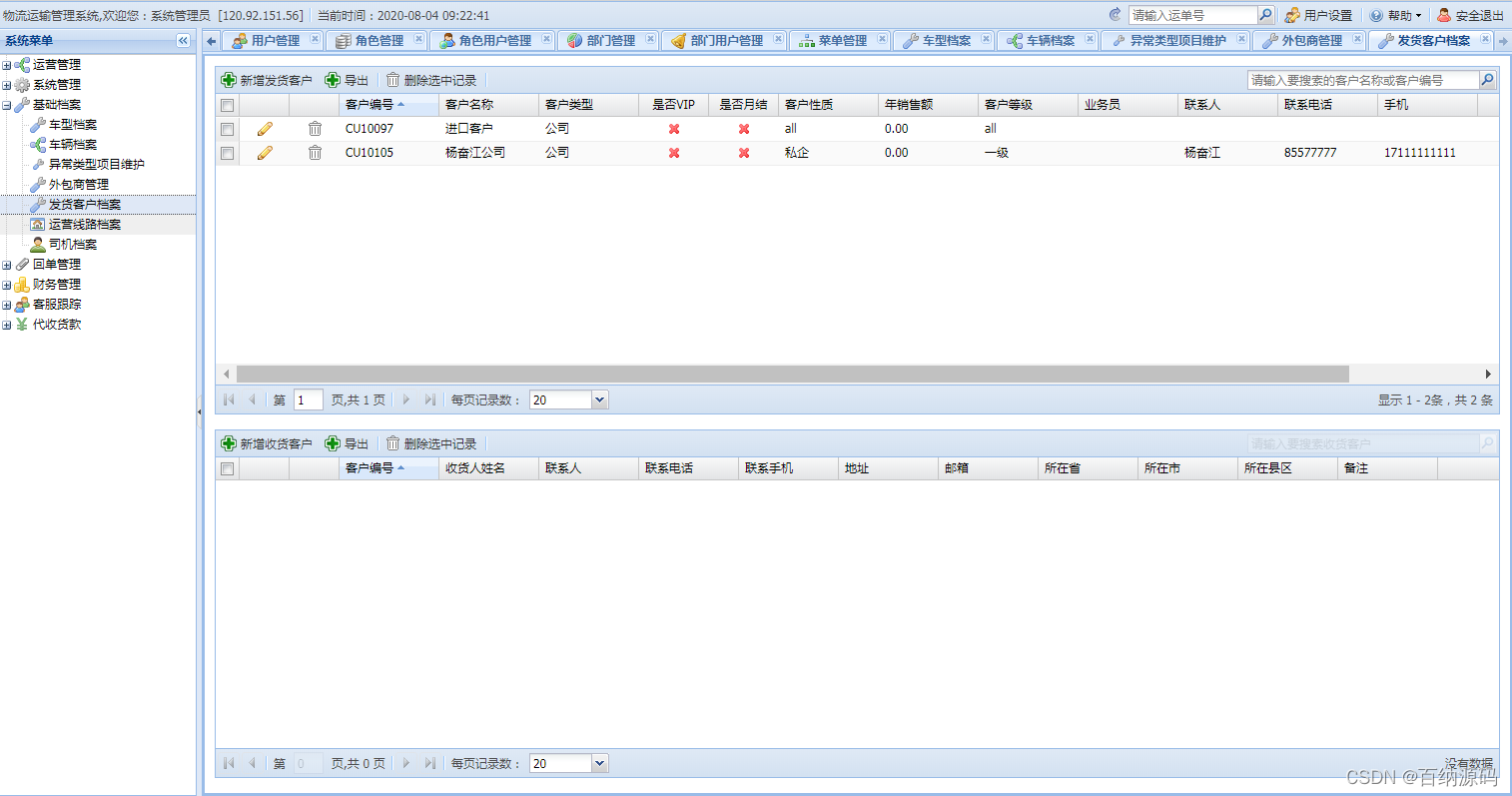Open 用户设置
The width and height of the screenshot is (1512, 796).
(x=1318, y=15)
